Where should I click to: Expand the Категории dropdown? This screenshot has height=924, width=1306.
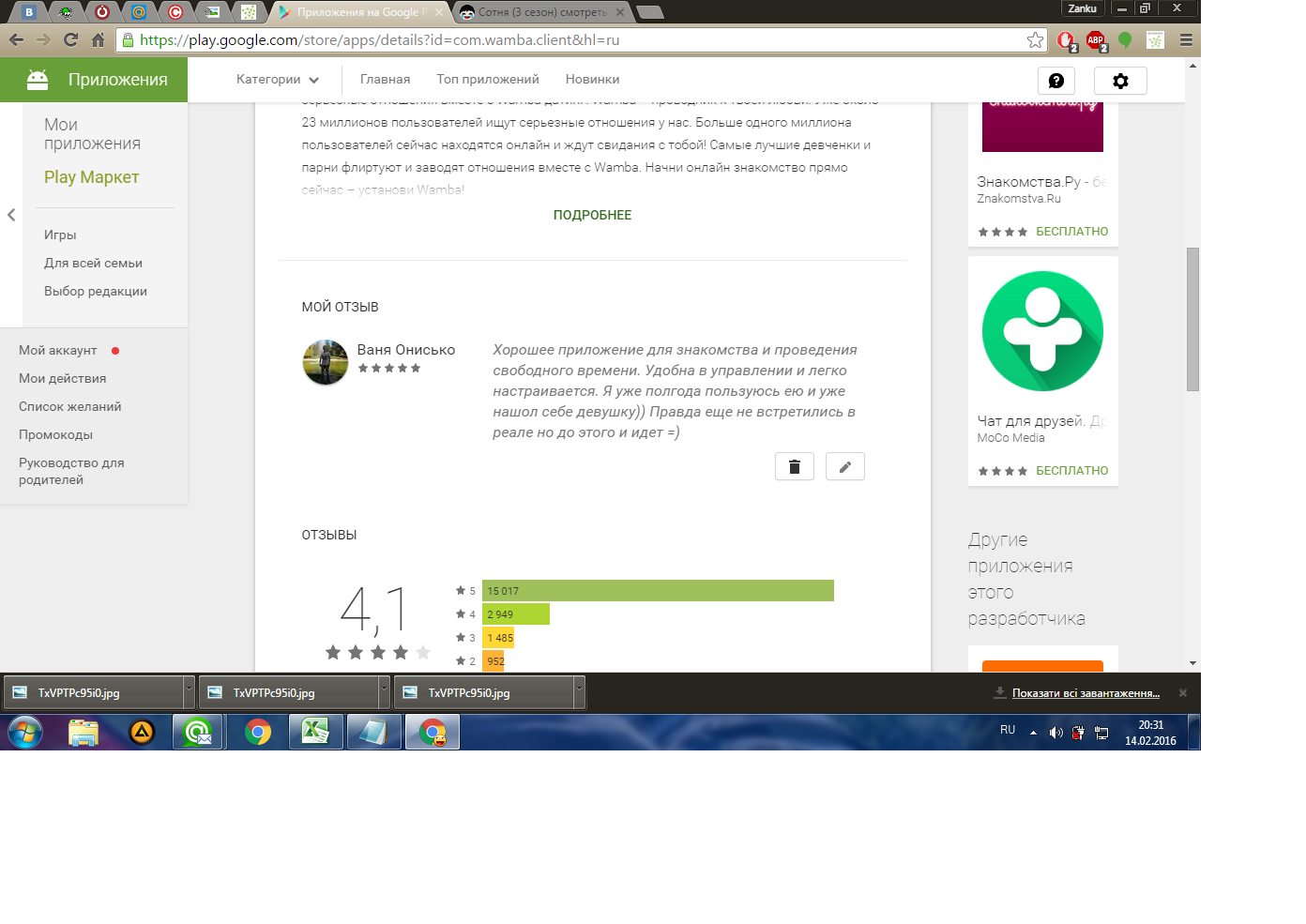click(278, 80)
